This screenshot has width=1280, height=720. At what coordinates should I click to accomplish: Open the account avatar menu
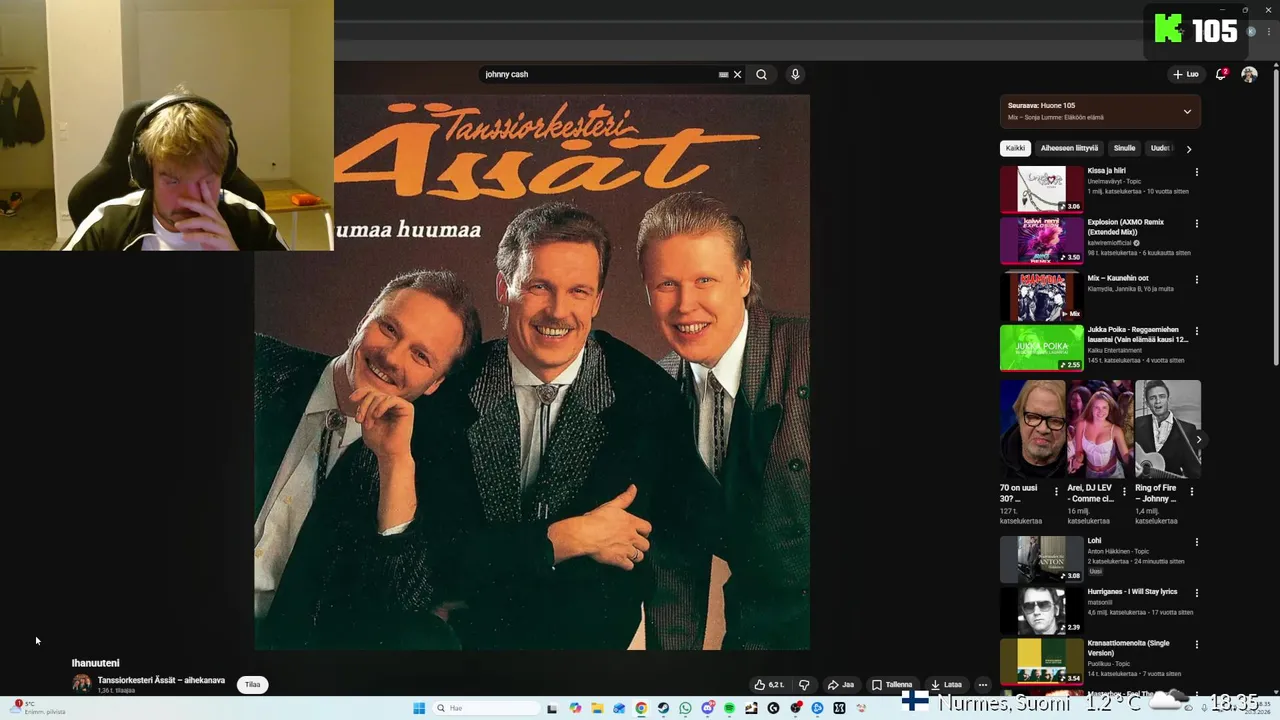(1249, 74)
